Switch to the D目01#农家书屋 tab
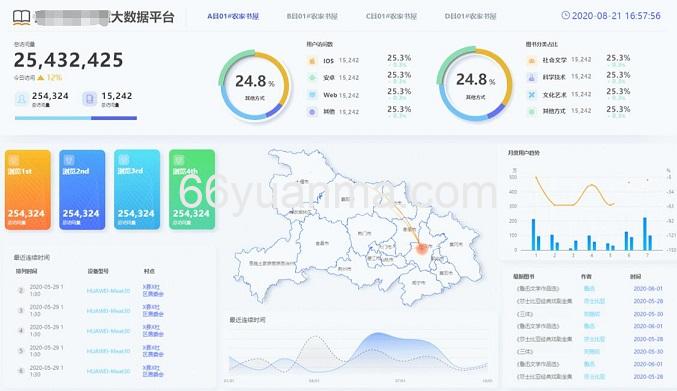677x391 pixels. (470, 16)
